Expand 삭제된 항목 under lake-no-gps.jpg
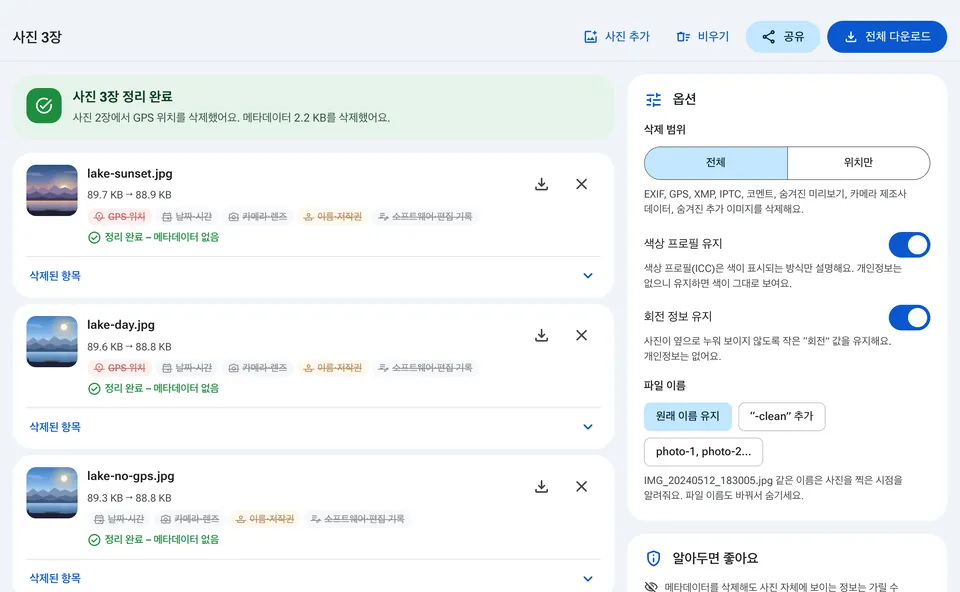 [313, 579]
